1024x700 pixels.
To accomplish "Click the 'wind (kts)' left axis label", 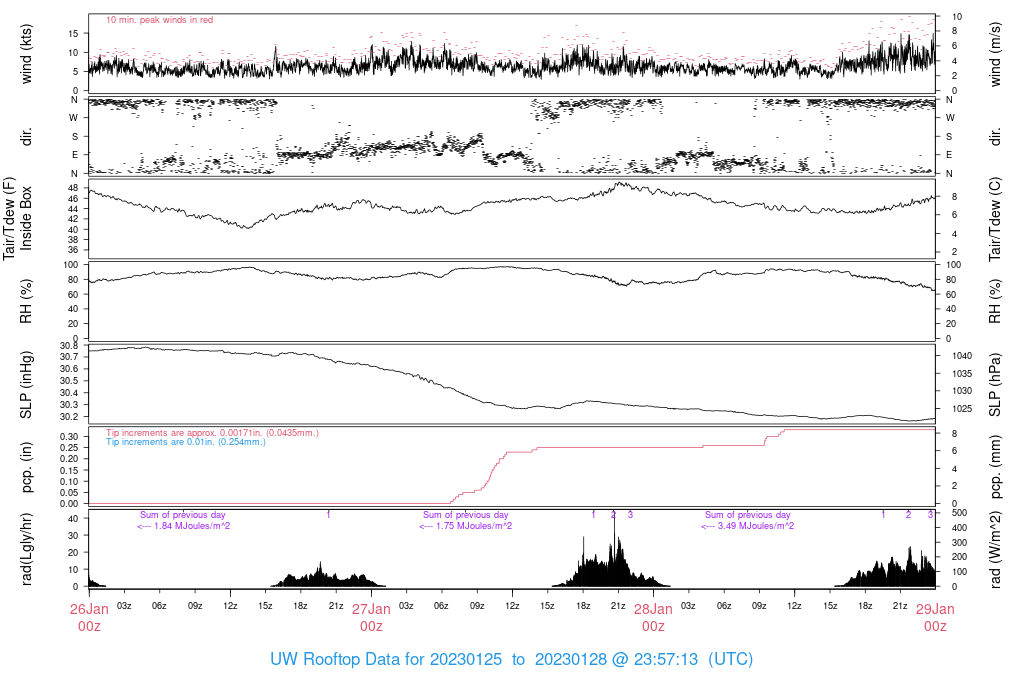I will [26, 54].
